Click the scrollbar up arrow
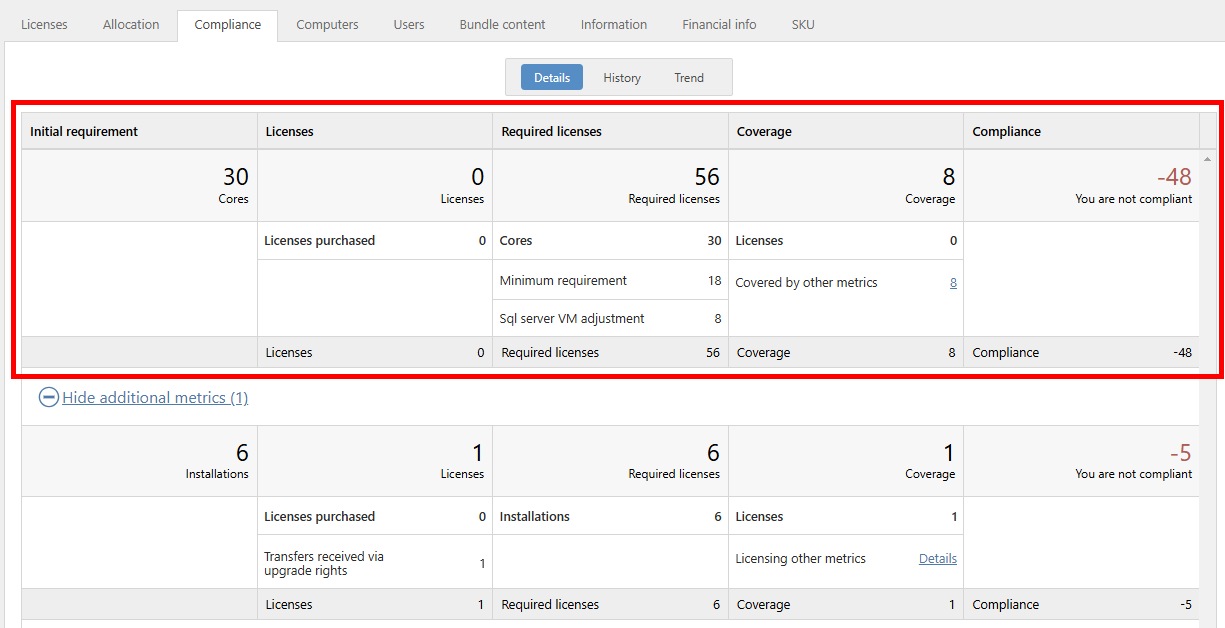 (x=1207, y=159)
